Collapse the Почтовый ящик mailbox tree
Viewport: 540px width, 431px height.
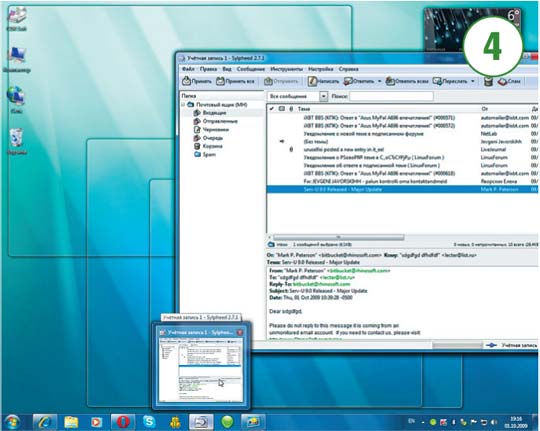click(x=183, y=104)
